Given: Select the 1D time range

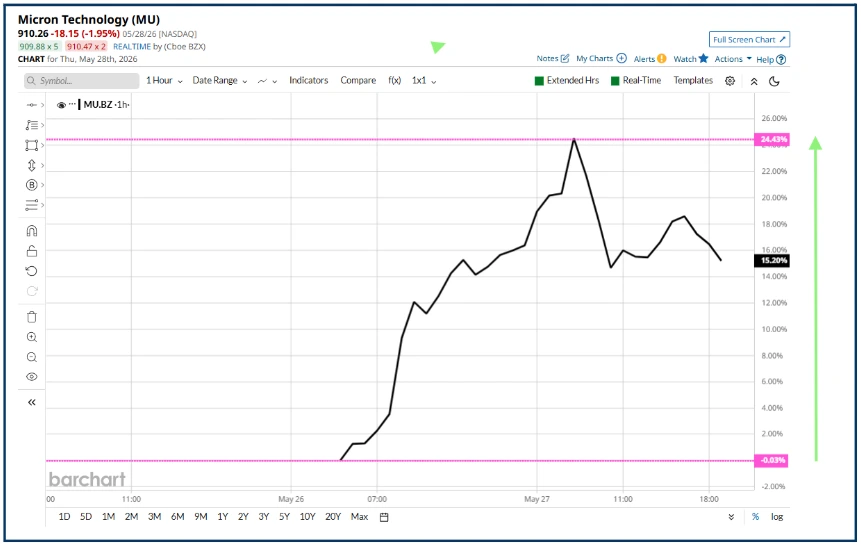Looking at the screenshot, I should coord(64,517).
